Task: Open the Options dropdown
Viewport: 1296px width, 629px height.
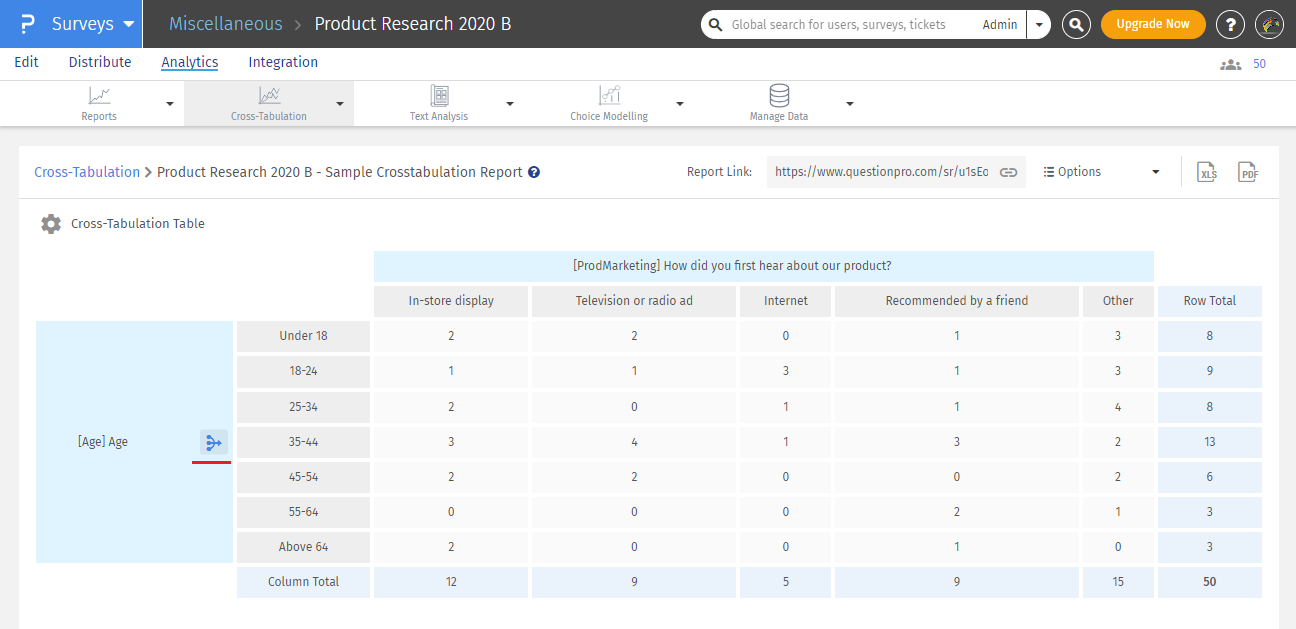Action: coord(1101,172)
